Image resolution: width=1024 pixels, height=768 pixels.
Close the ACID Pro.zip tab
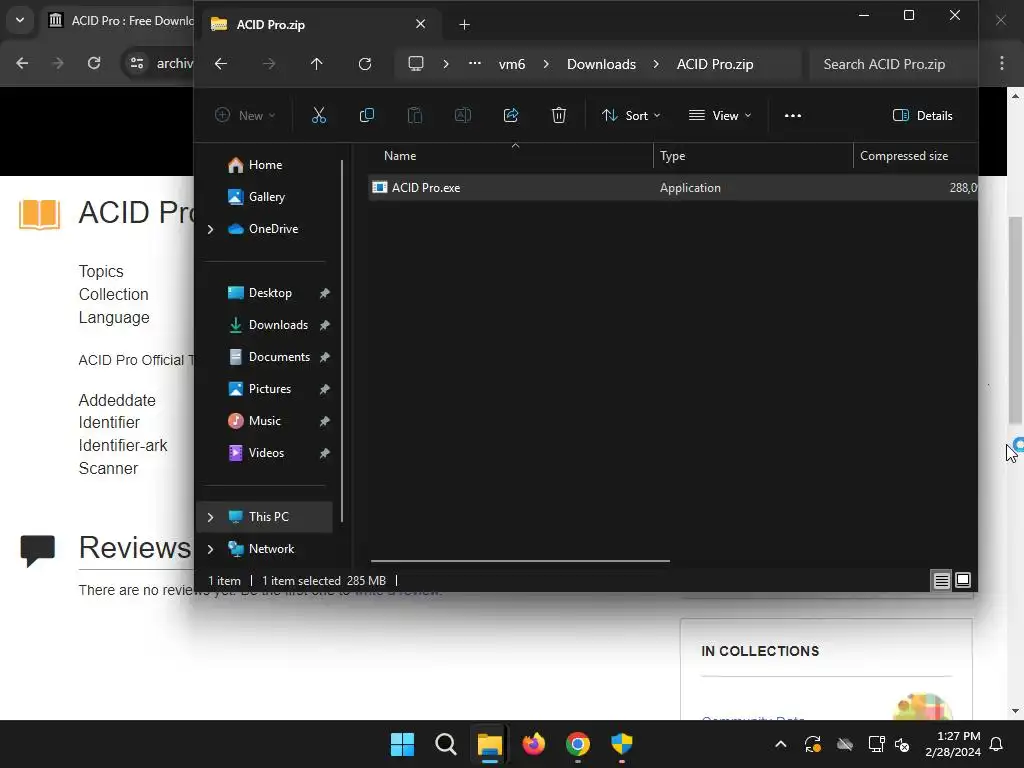(x=421, y=24)
